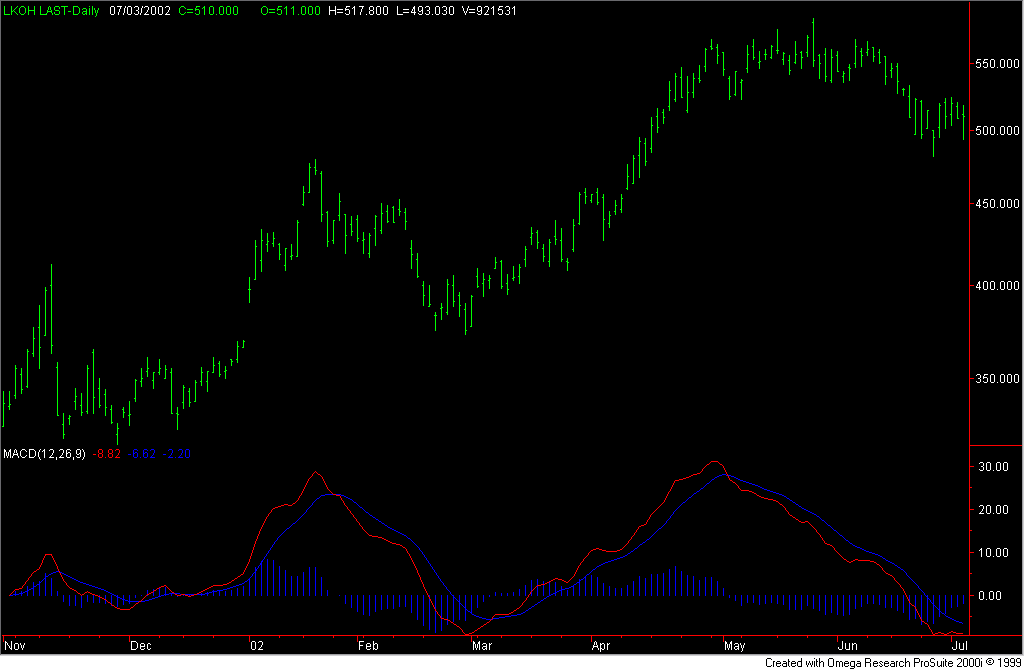
Task: Select the red MACD value -8.82
Action: [x=106, y=454]
